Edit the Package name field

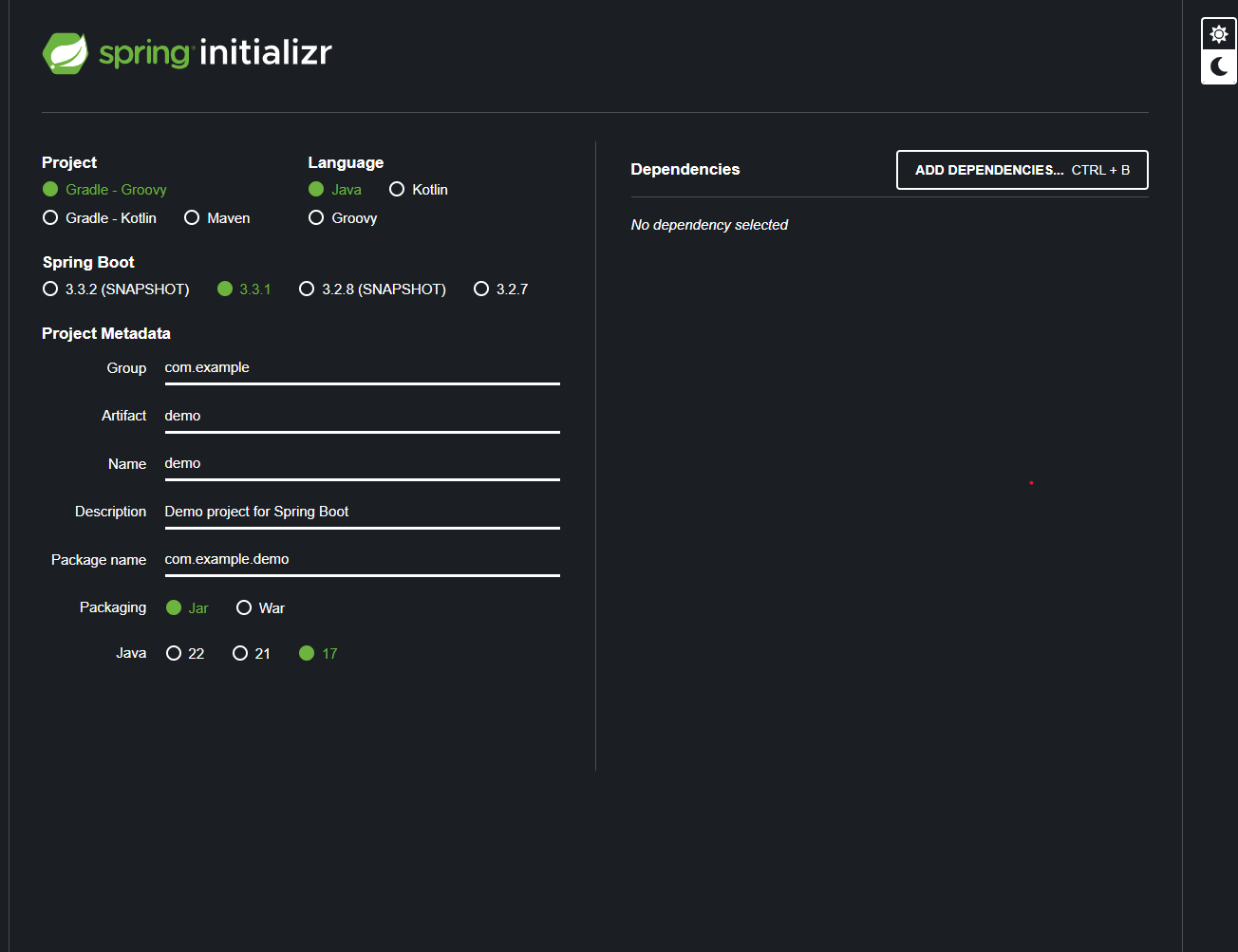click(x=362, y=560)
